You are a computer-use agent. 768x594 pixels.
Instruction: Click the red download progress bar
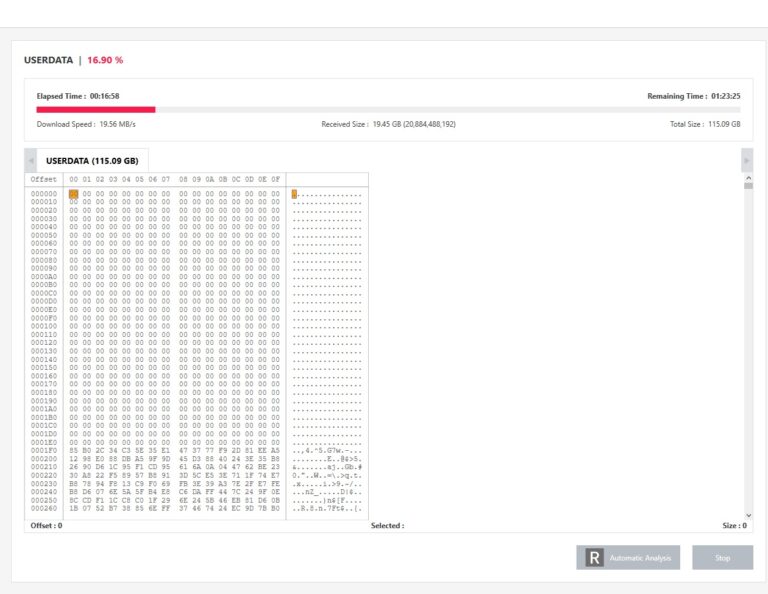pos(96,110)
